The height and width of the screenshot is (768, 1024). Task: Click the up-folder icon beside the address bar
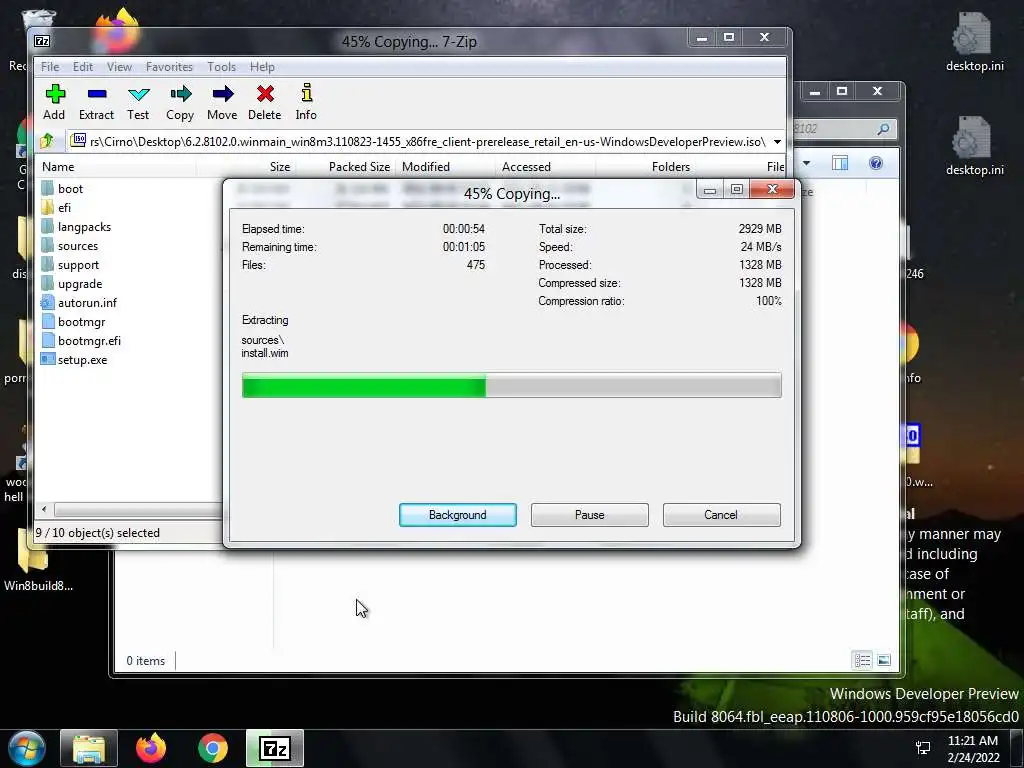[x=47, y=140]
